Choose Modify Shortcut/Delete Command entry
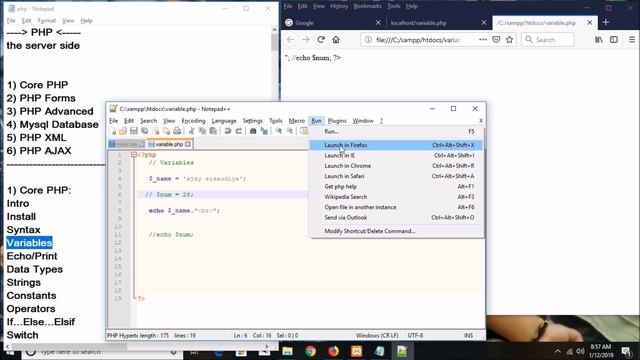Image resolution: width=640 pixels, height=360 pixels. click(396, 231)
